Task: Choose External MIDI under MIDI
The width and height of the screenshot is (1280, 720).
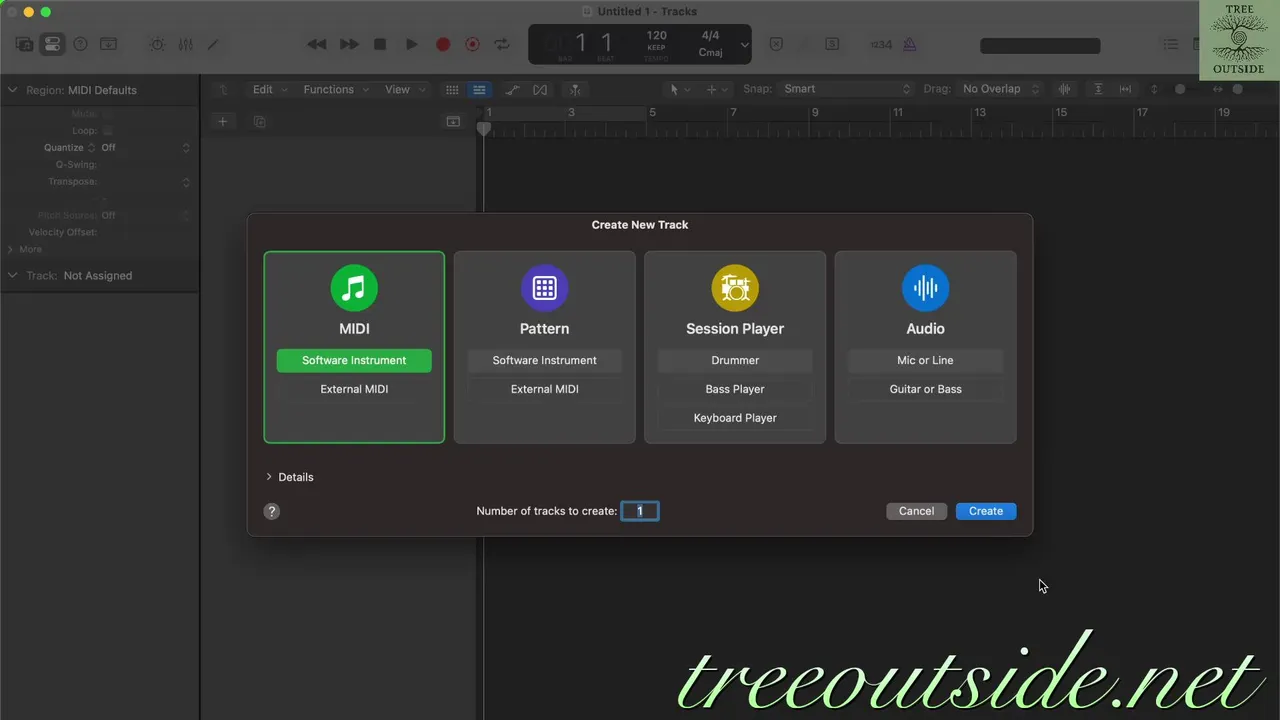Action: pyautogui.click(x=354, y=389)
